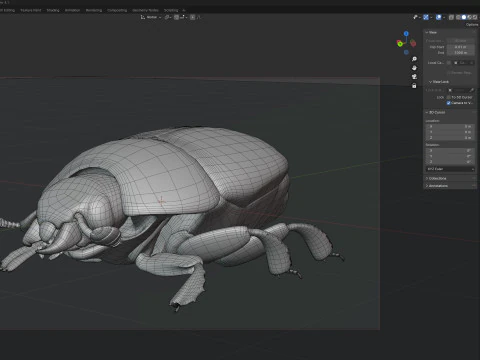This screenshot has height=360, width=480.
Task: Enable Lock To 3D Cursor checkbox
Action: tap(449, 97)
